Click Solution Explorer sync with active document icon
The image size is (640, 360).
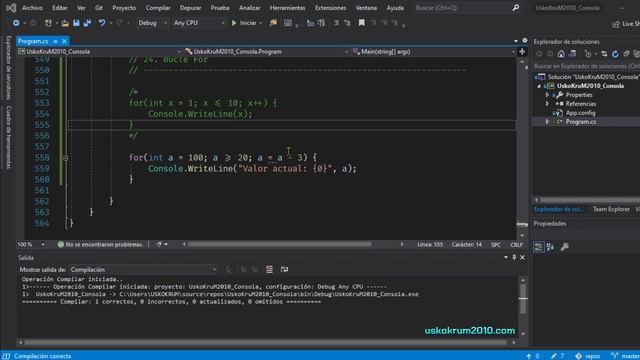point(604,54)
